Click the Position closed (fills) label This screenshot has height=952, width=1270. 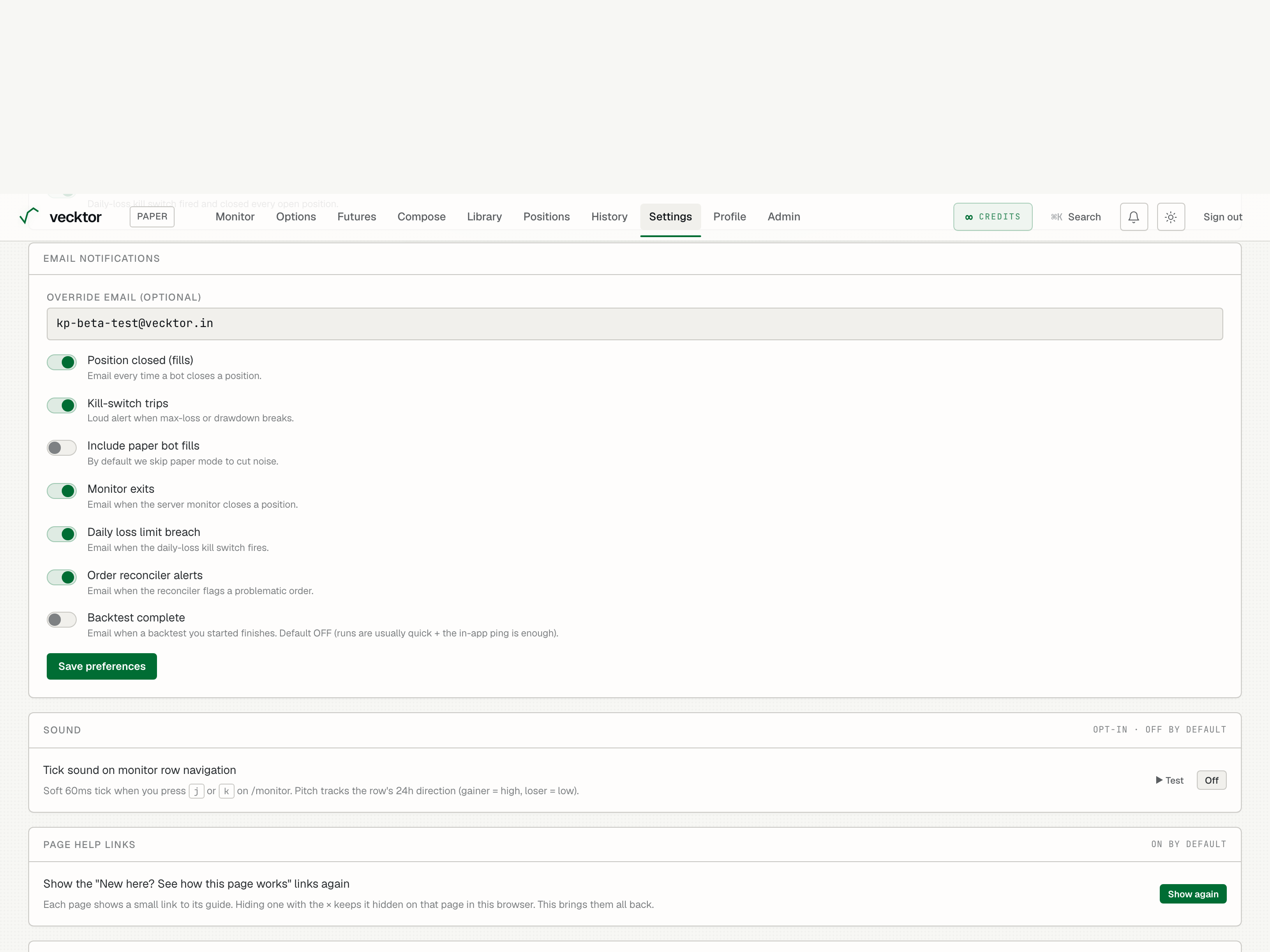[140, 361]
